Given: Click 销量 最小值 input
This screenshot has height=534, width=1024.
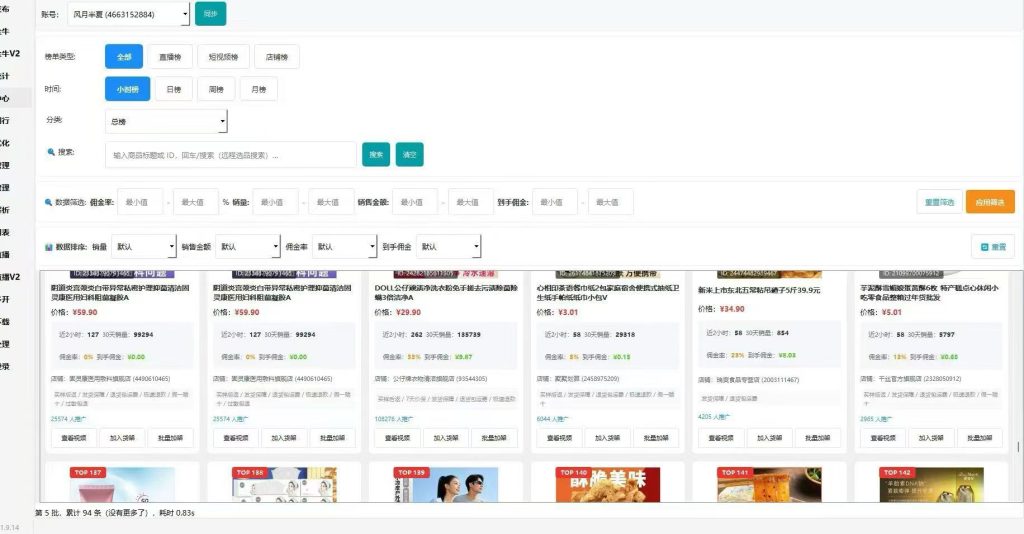Looking at the screenshot, I should [x=276, y=202].
